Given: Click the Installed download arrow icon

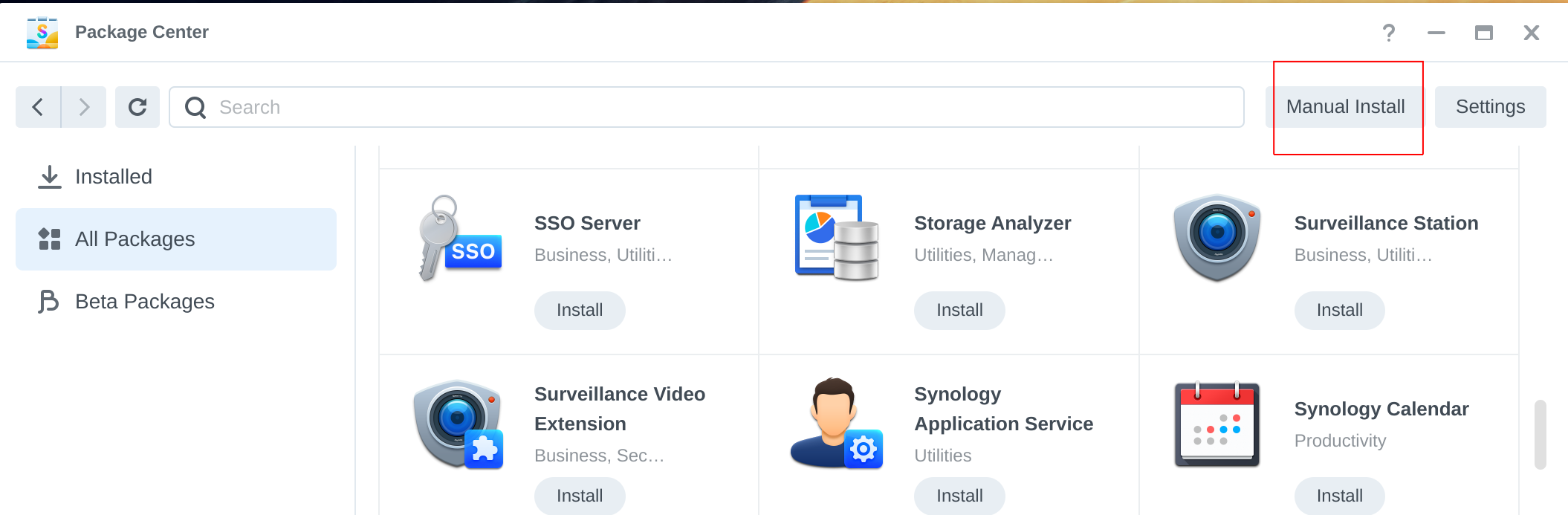Looking at the screenshot, I should [50, 177].
